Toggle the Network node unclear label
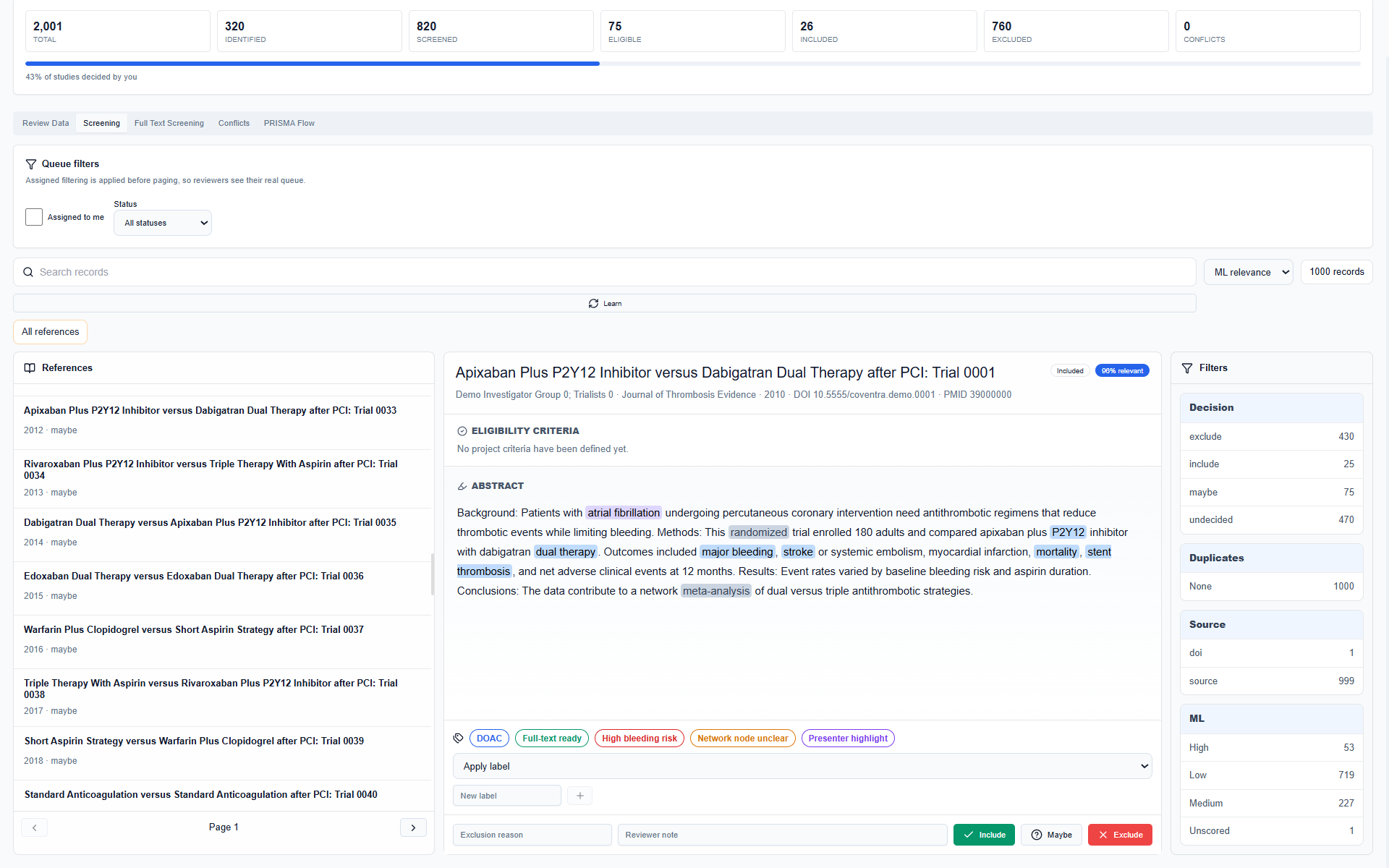This screenshot has height=868, width=1389. click(x=743, y=739)
